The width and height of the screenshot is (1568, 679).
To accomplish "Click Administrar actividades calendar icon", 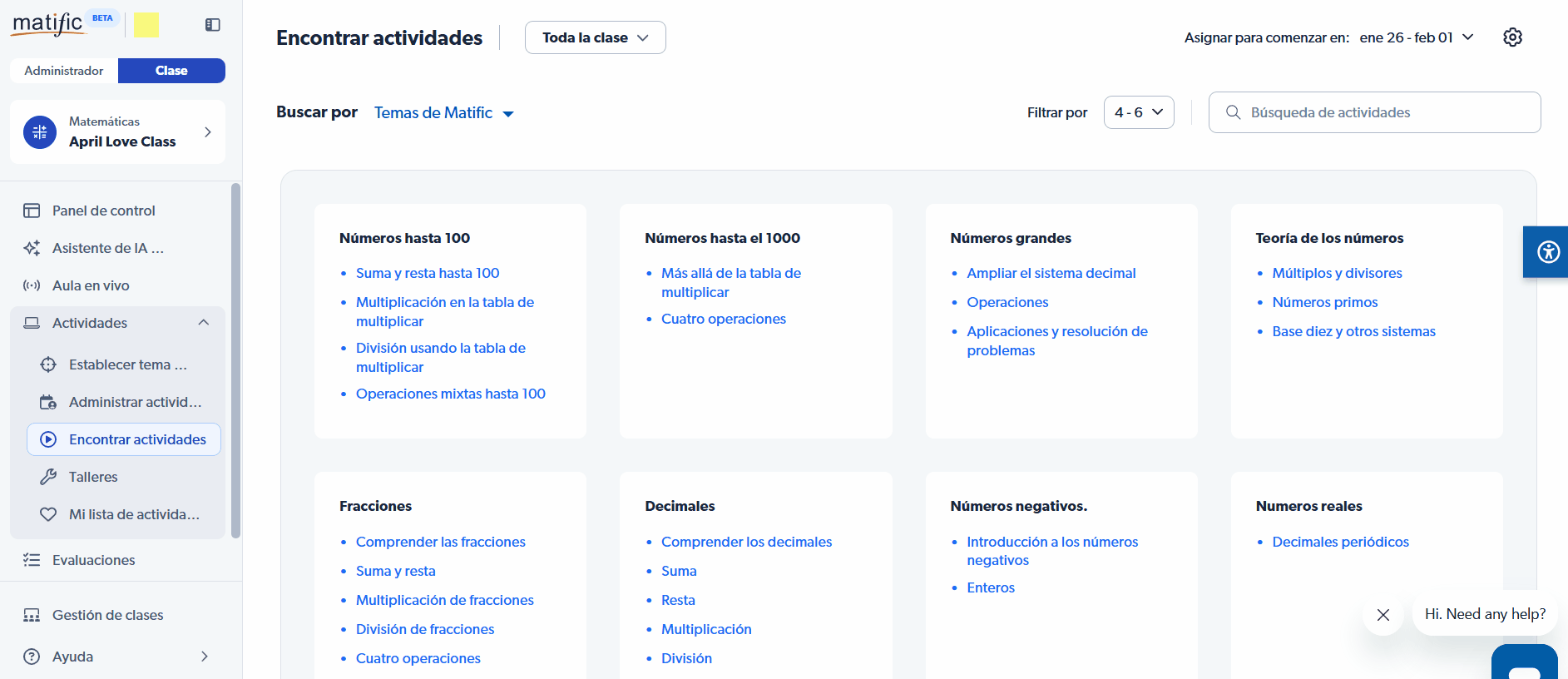I will (48, 402).
